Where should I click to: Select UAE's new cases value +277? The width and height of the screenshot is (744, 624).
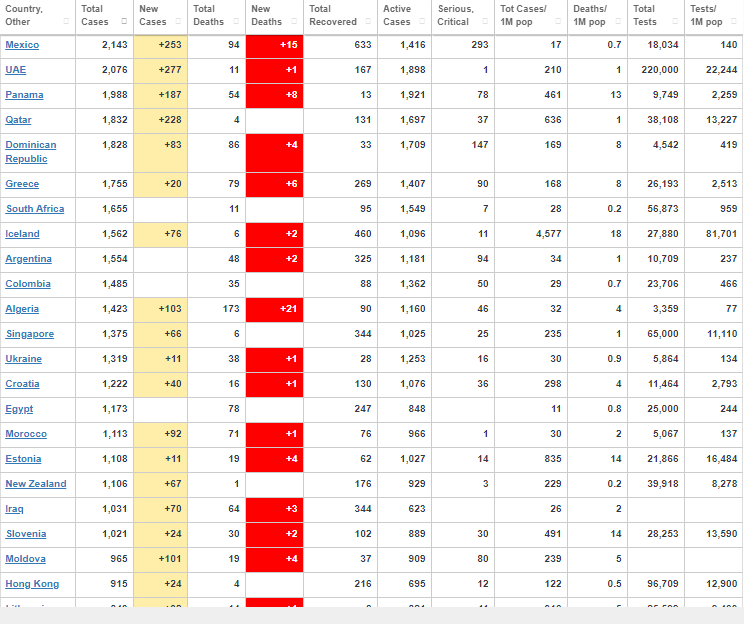pyautogui.click(x=170, y=70)
